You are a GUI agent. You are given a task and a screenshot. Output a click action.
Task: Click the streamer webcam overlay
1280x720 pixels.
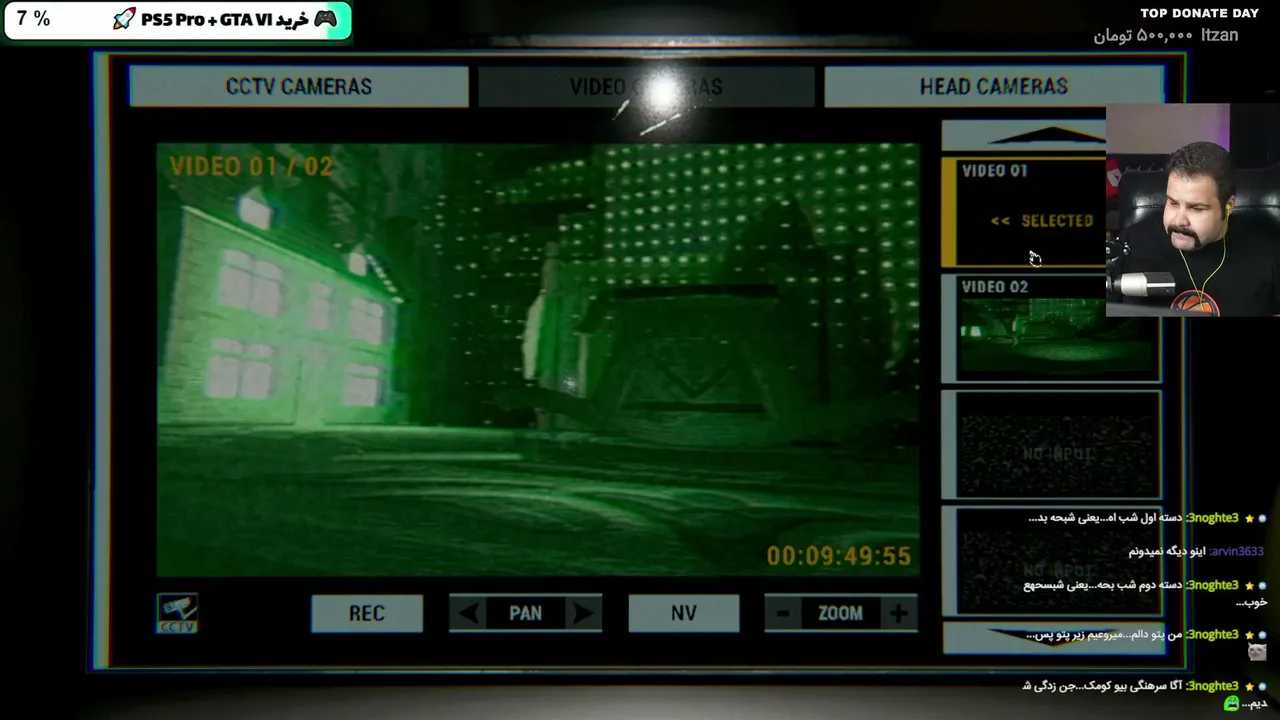1193,210
